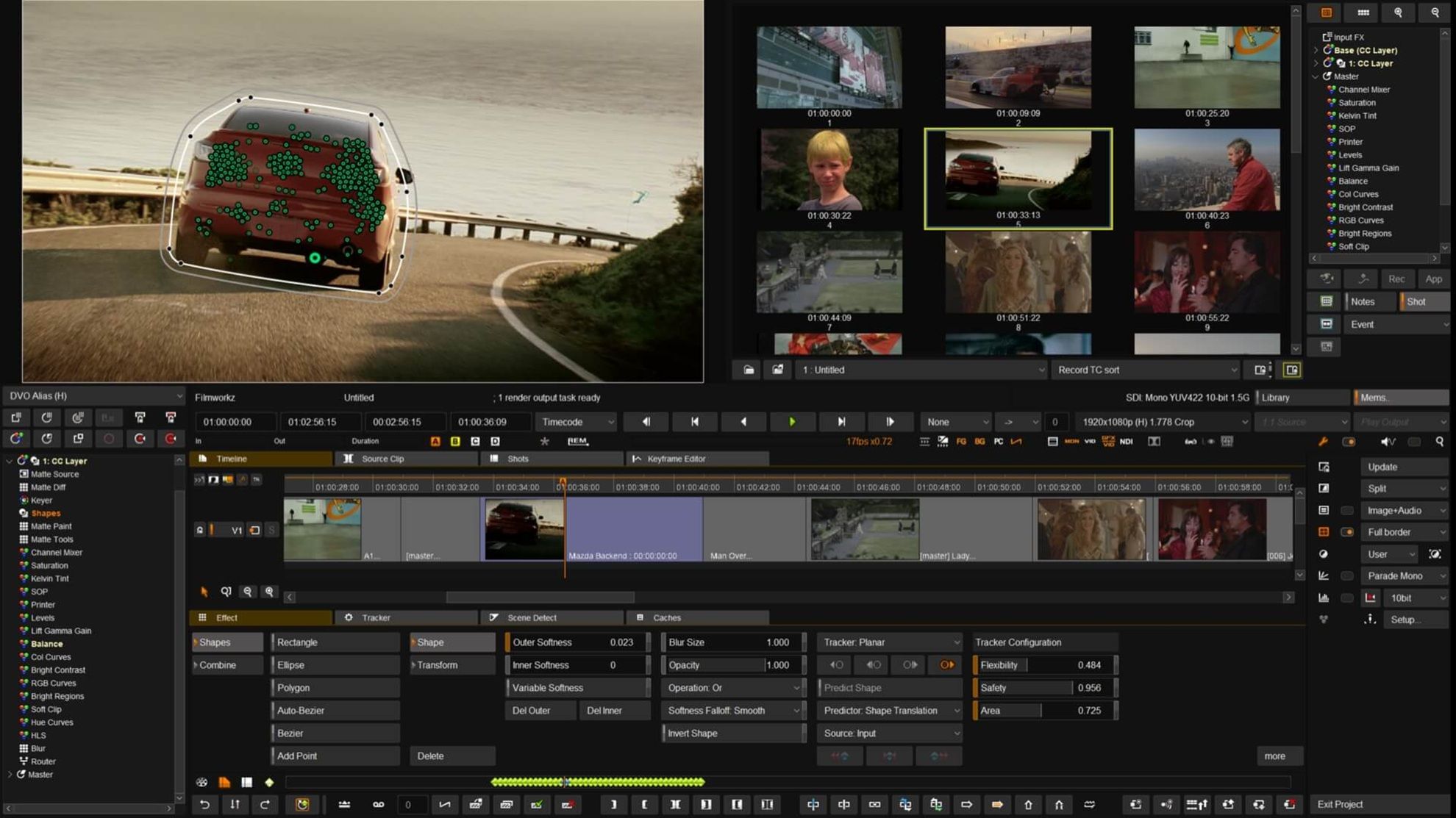Open the Timecode dropdown
This screenshot has height=818, width=1456.
coord(576,421)
